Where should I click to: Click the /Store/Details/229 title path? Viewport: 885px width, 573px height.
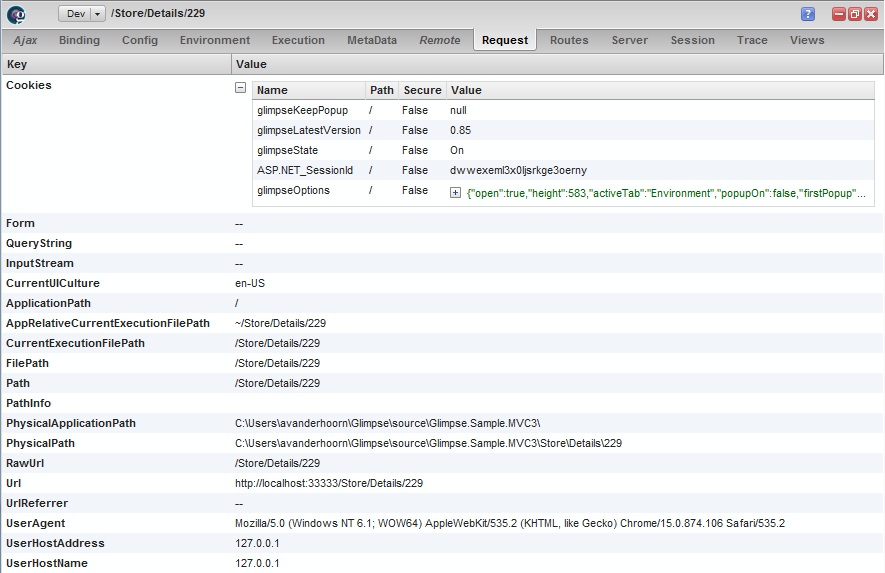[x=158, y=13]
